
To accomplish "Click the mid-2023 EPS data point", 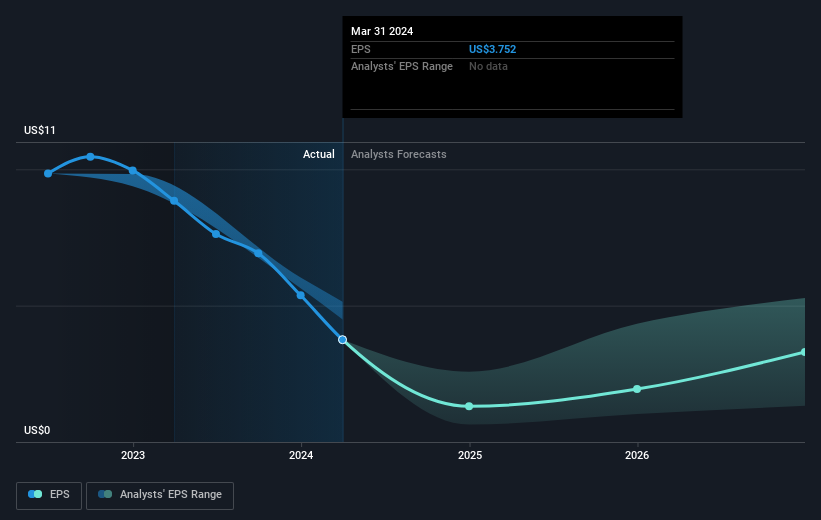I will tap(216, 234).
